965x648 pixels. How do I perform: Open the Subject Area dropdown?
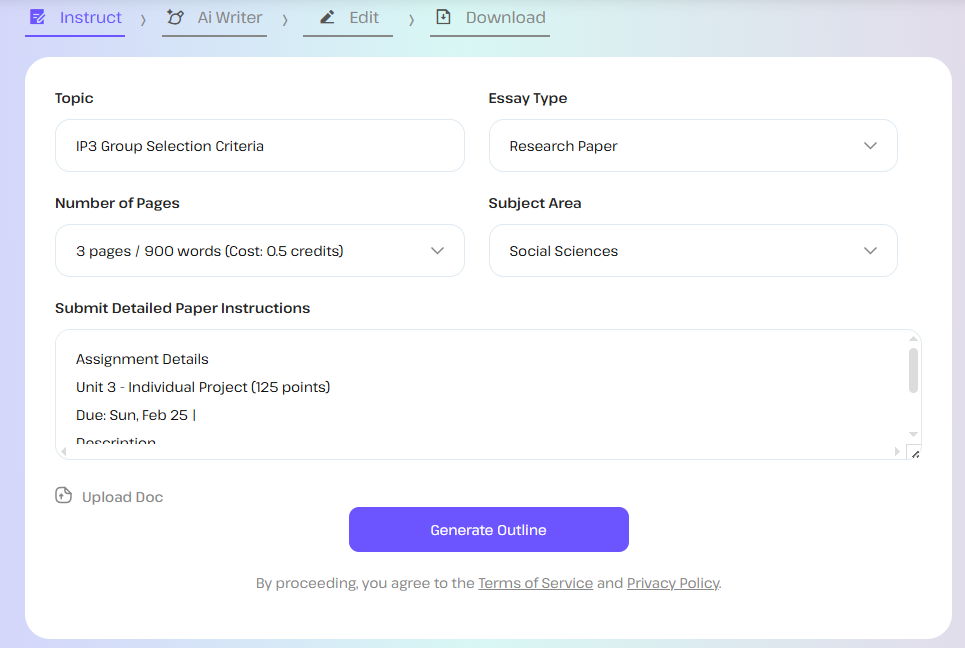click(693, 251)
